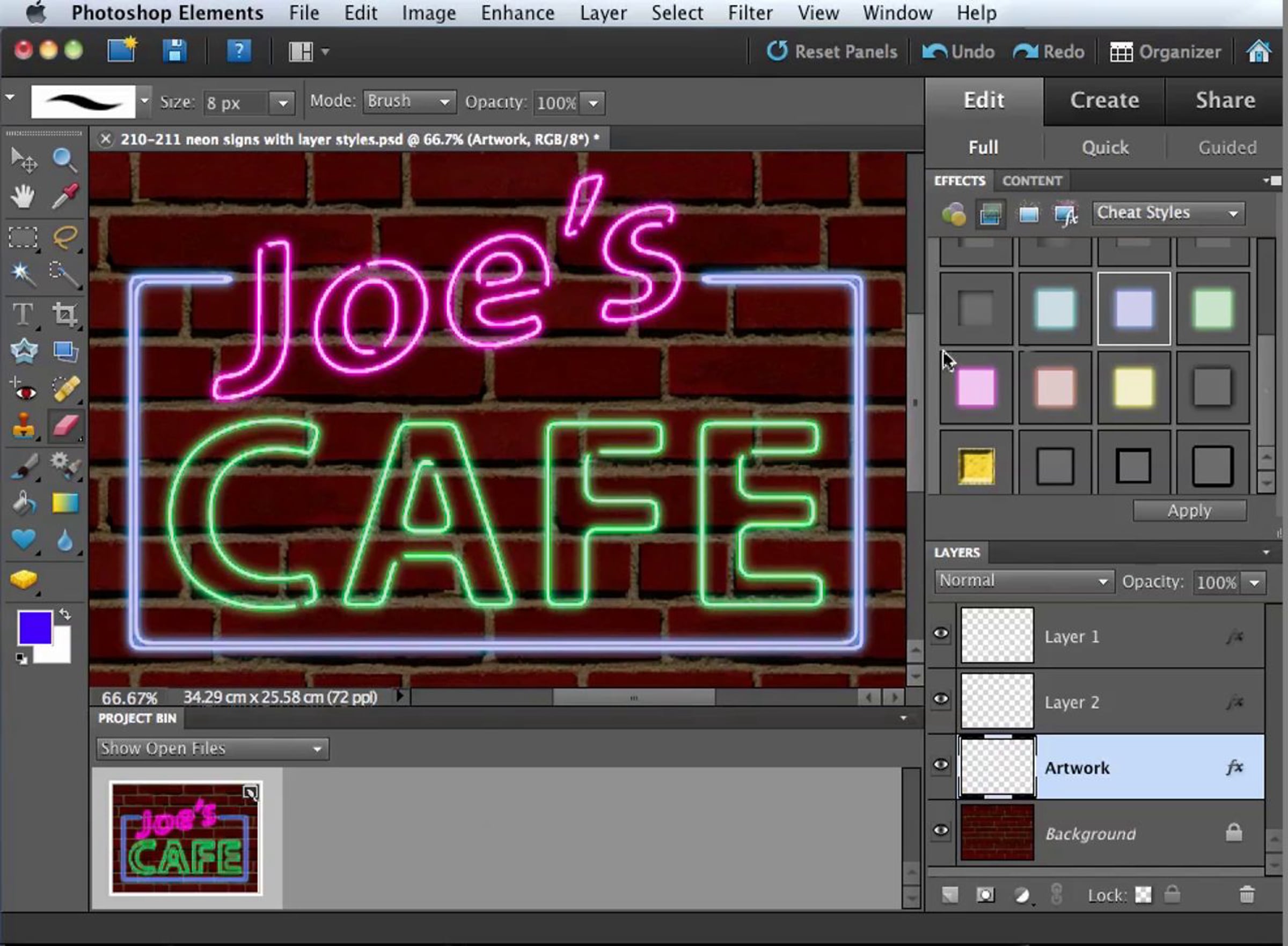Select the Zoom tool
This screenshot has width=1288, height=946.
pos(64,160)
